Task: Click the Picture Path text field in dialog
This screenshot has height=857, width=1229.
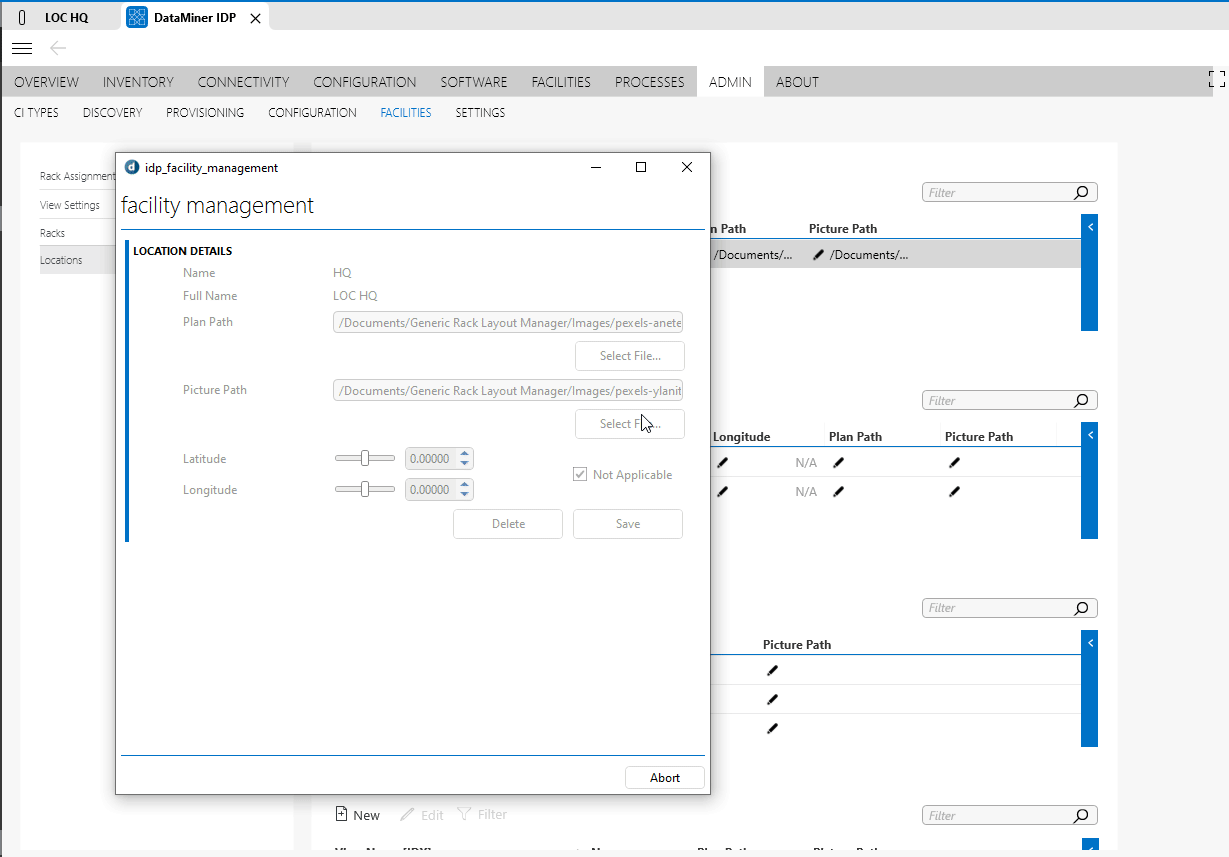Action: click(508, 391)
